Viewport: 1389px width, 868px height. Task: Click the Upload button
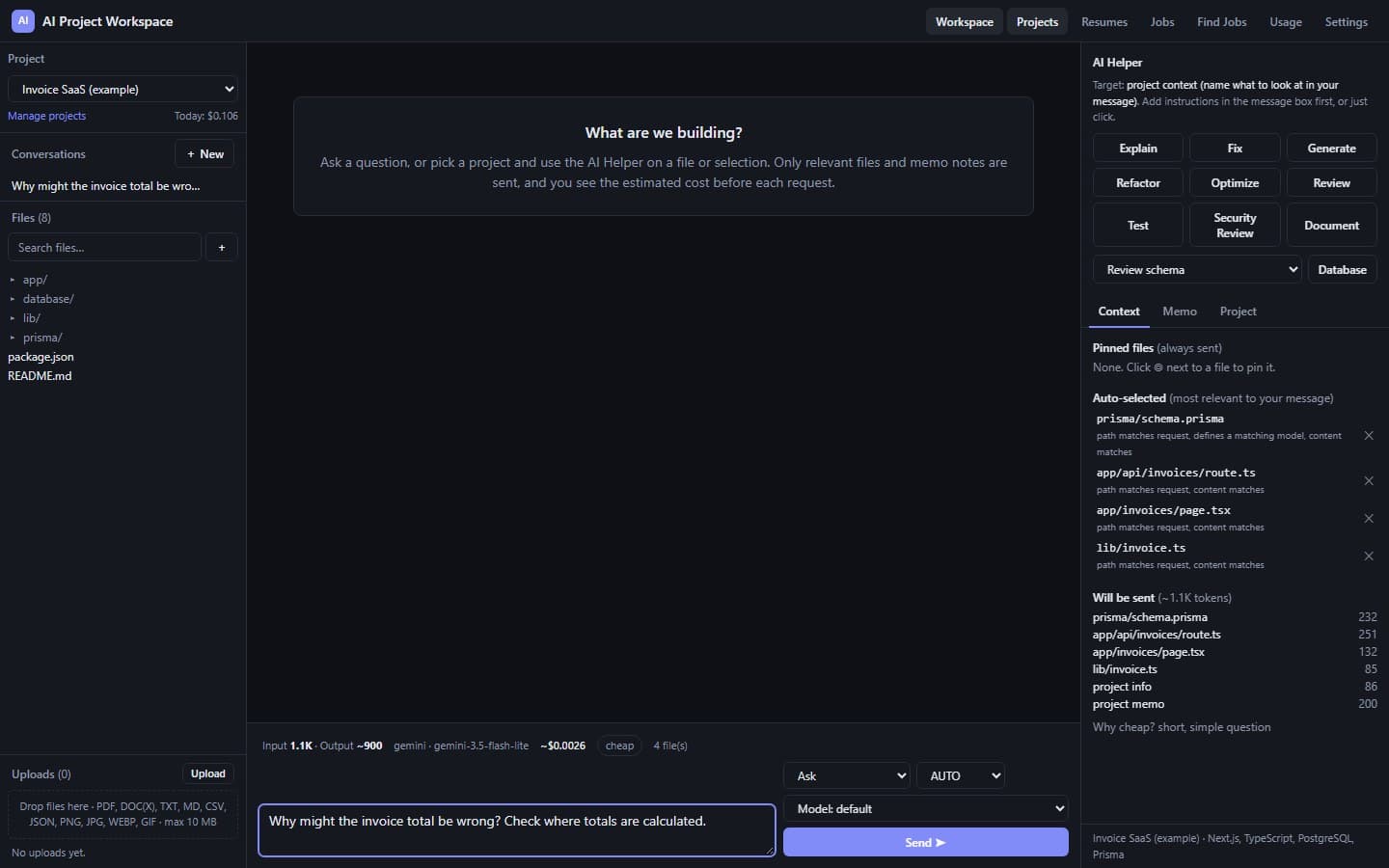point(207,773)
